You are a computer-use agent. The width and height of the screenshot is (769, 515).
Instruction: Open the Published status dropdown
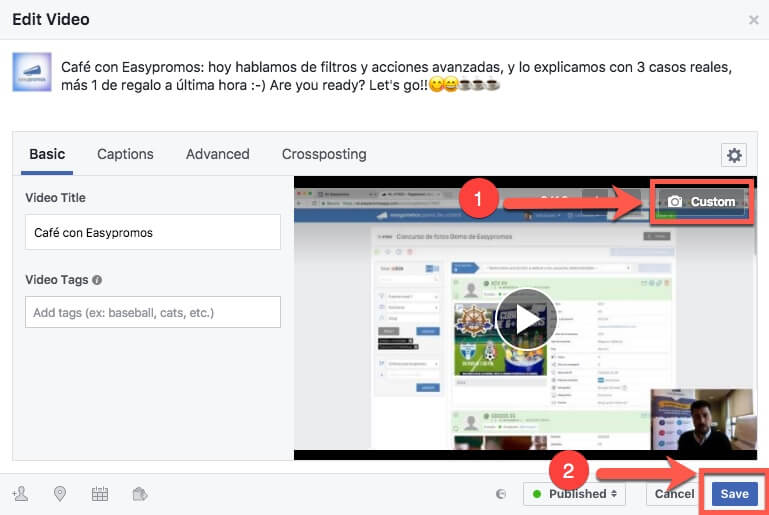coord(574,494)
